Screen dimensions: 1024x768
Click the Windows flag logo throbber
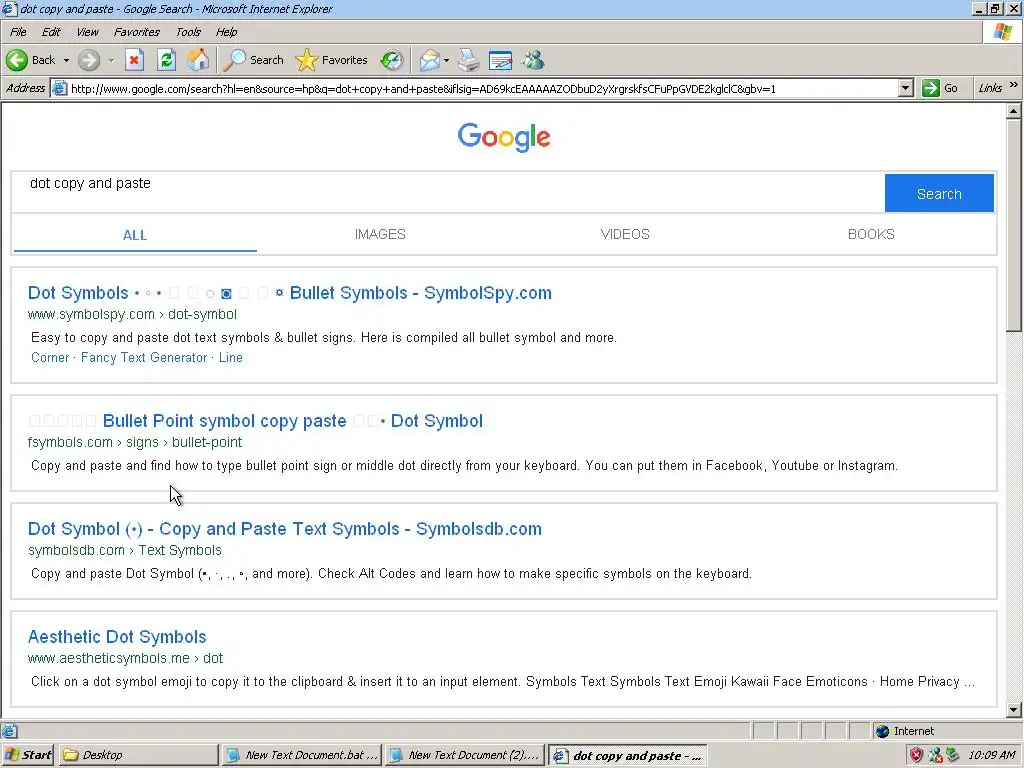coord(1003,31)
